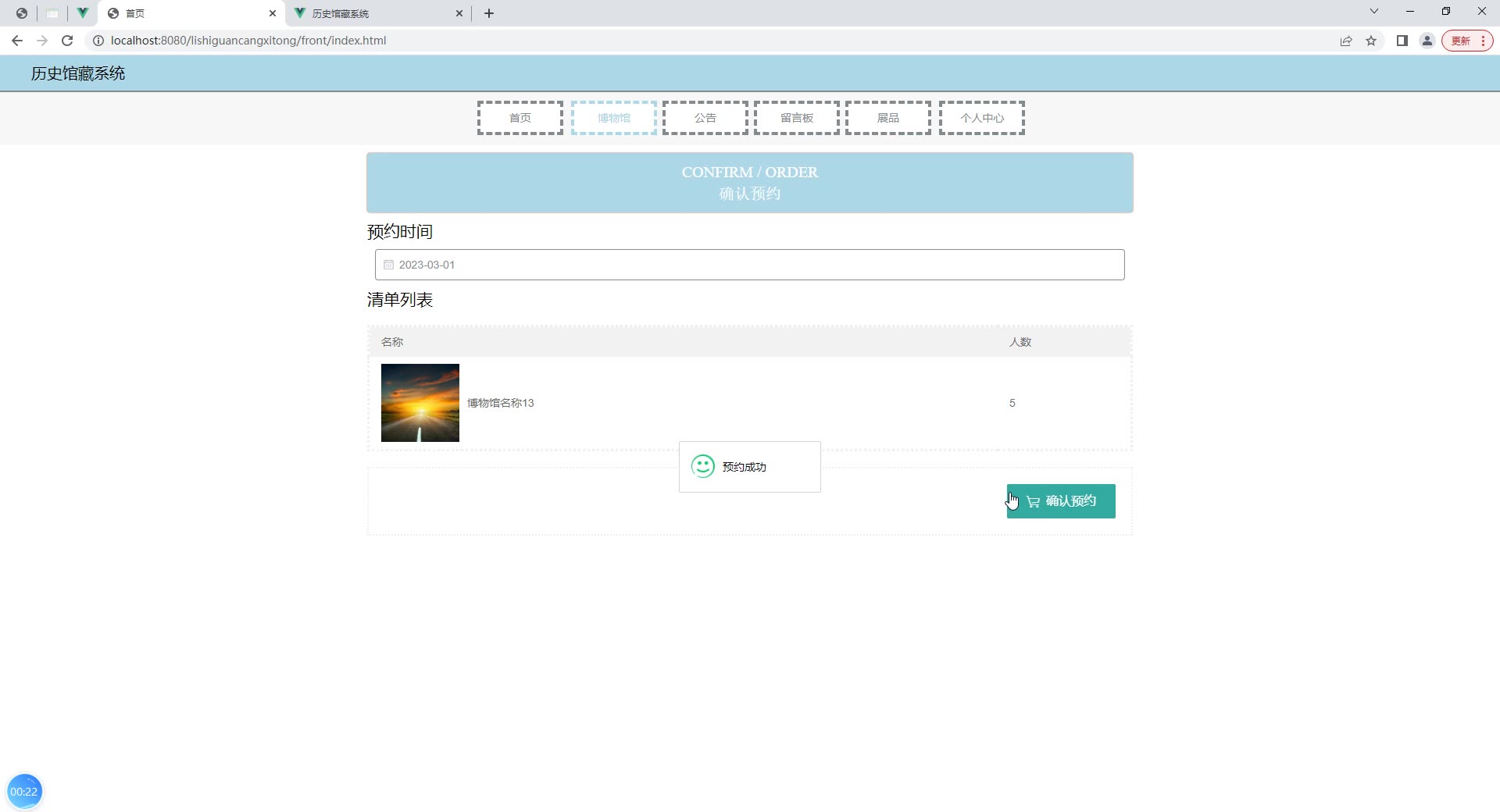The width and height of the screenshot is (1500, 812).
Task: Go to 留言板 menu item
Action: [x=797, y=118]
